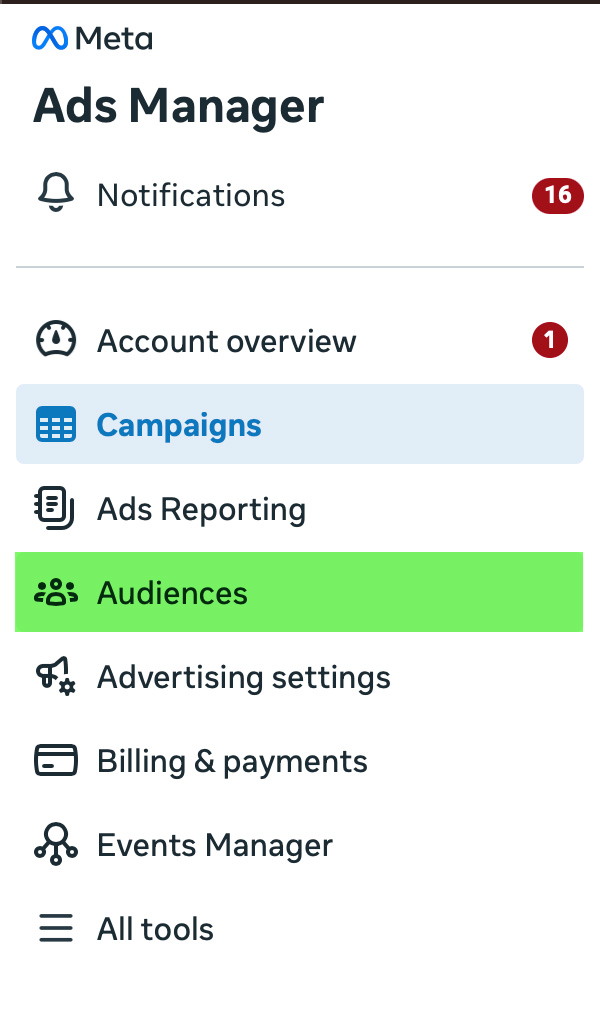
Task: Click the Account overview gauge icon
Action: click(56, 340)
